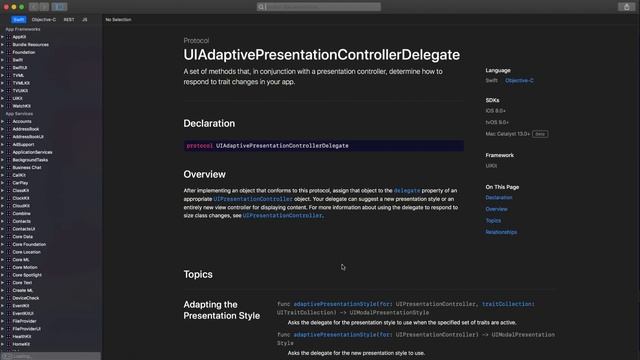
Task: Toggle the navigator sidebar button
Action: 59,7
